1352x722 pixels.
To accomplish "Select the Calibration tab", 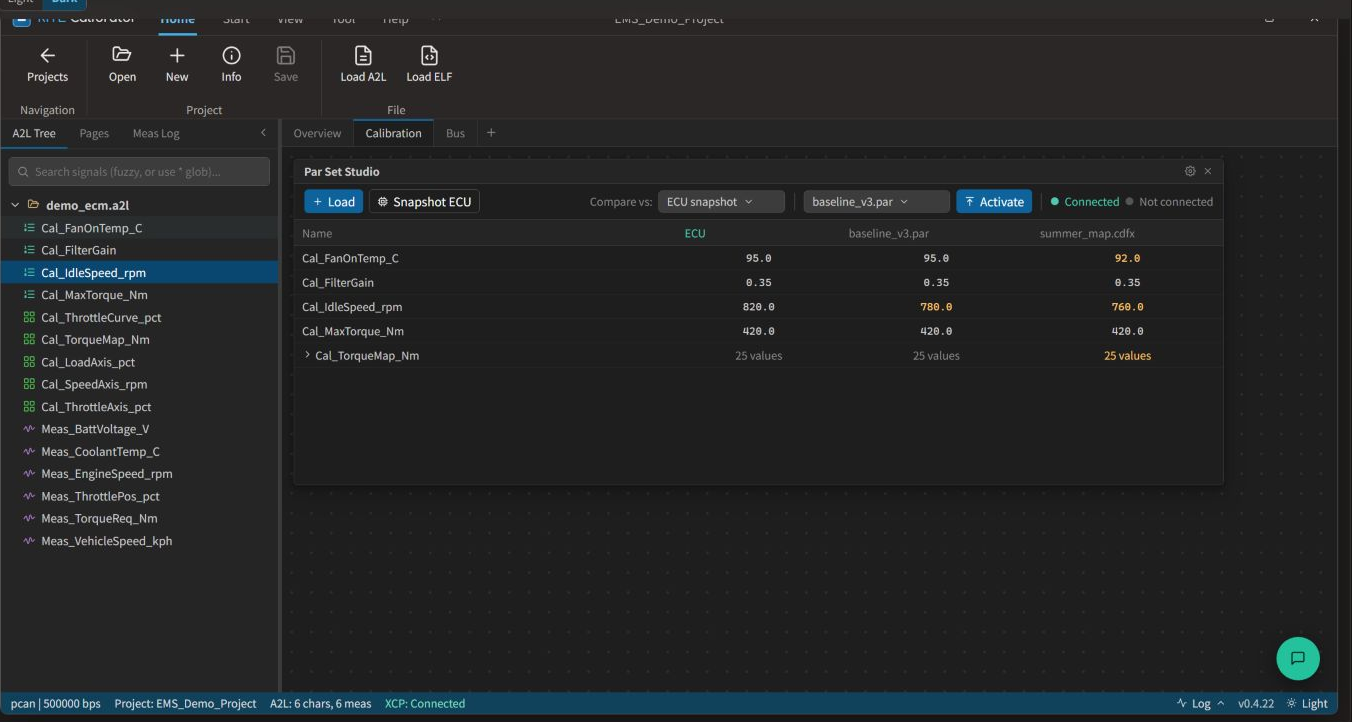I will pyautogui.click(x=393, y=133).
